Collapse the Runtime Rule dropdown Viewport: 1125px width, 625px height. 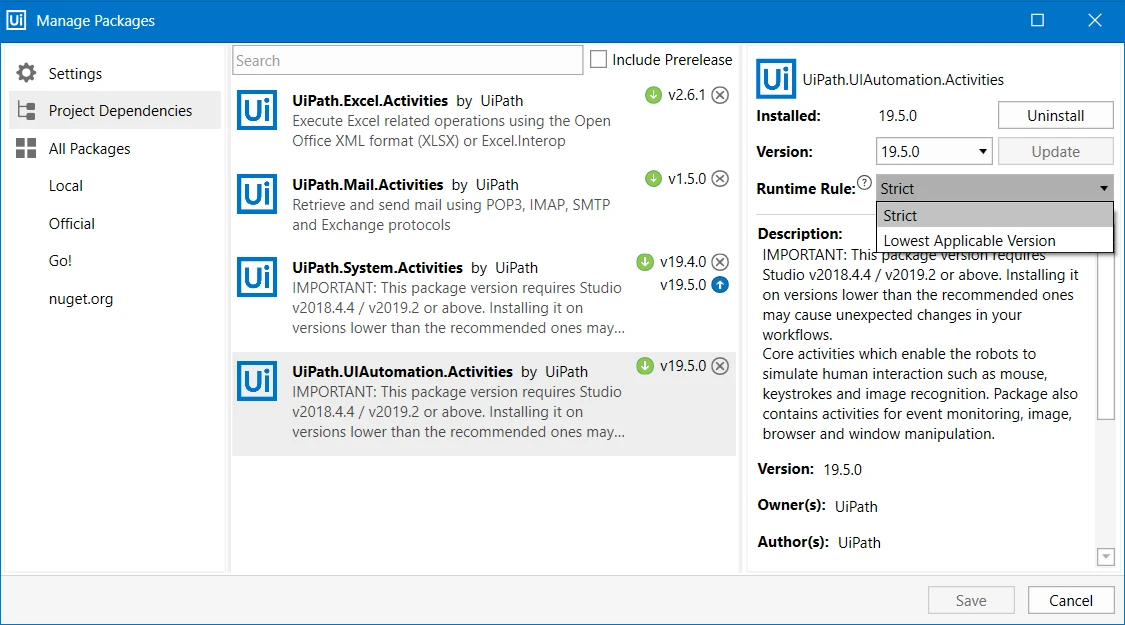tap(994, 188)
